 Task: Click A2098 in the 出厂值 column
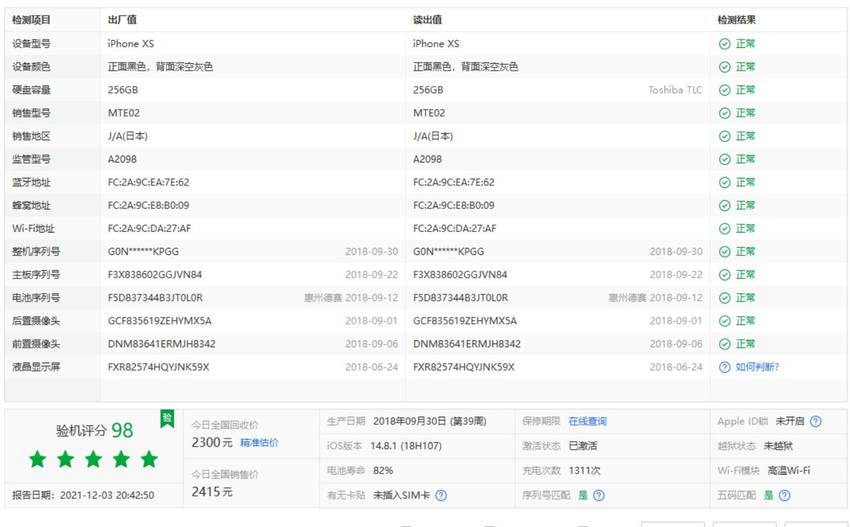(x=122, y=159)
